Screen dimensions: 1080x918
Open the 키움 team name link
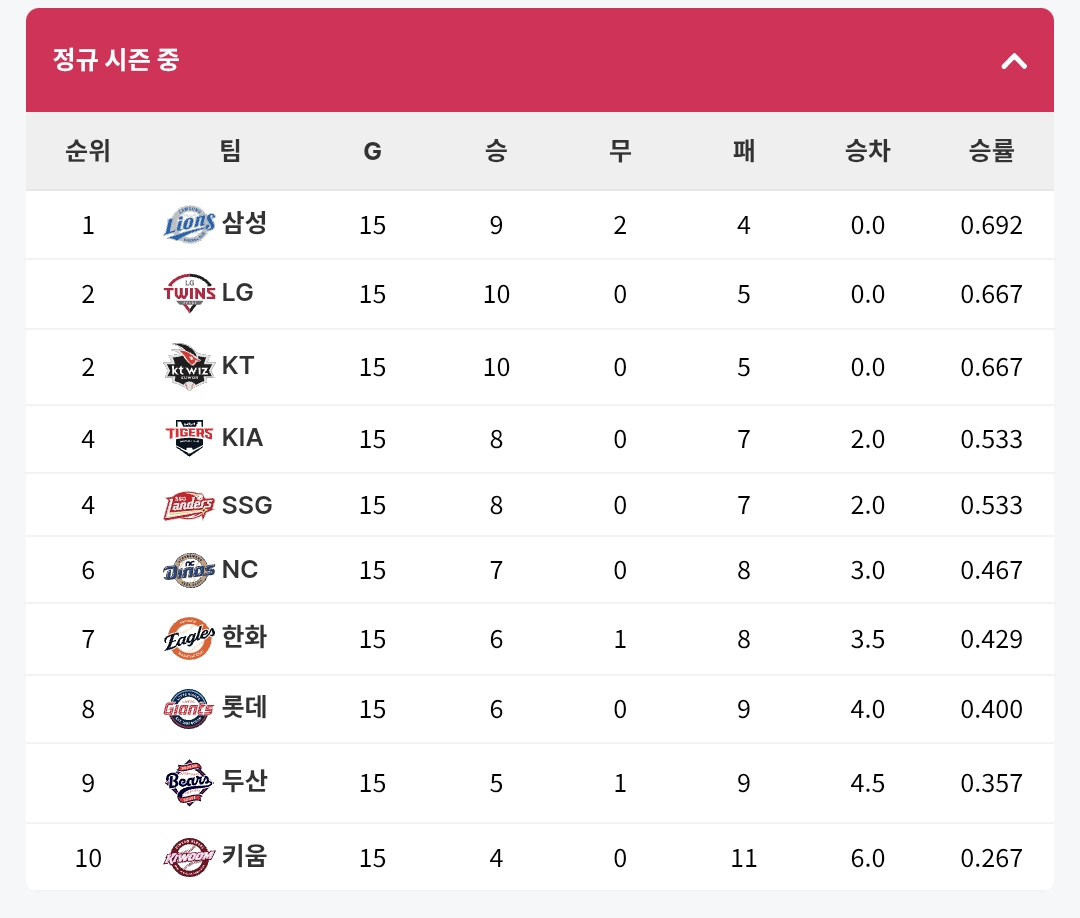point(245,856)
